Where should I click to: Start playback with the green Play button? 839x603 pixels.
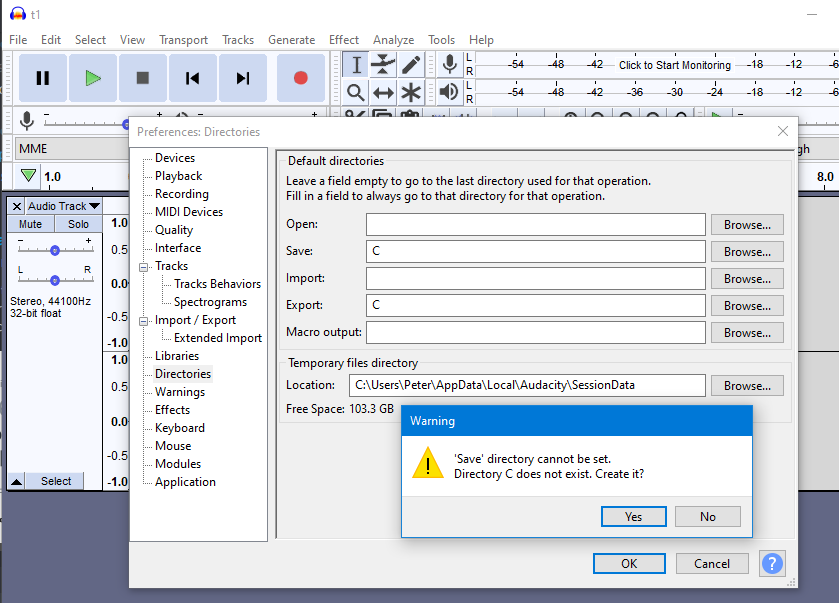[x=93, y=78]
